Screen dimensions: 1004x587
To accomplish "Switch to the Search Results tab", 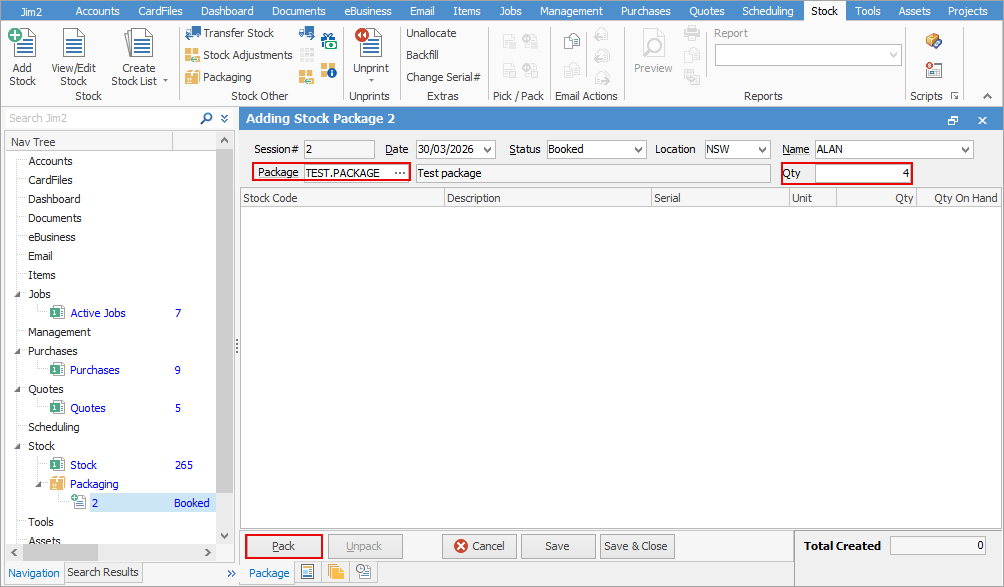I will (103, 572).
